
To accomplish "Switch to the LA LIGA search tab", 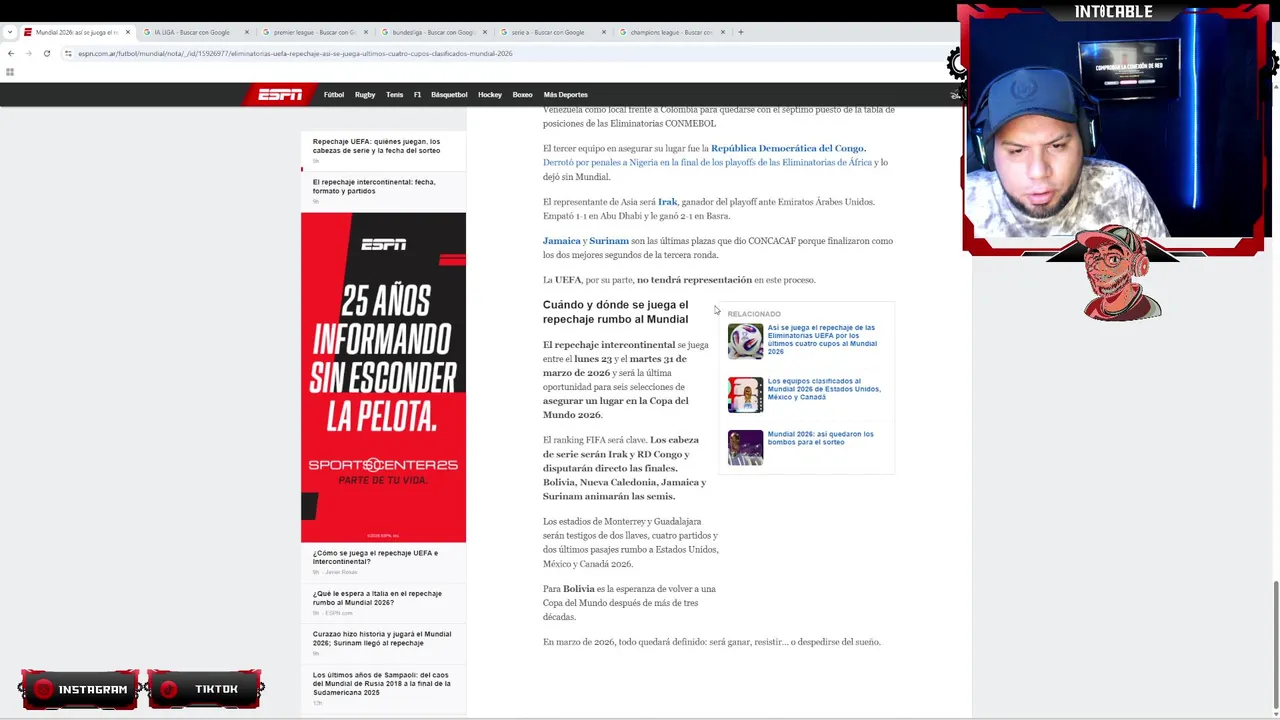I will [x=195, y=32].
